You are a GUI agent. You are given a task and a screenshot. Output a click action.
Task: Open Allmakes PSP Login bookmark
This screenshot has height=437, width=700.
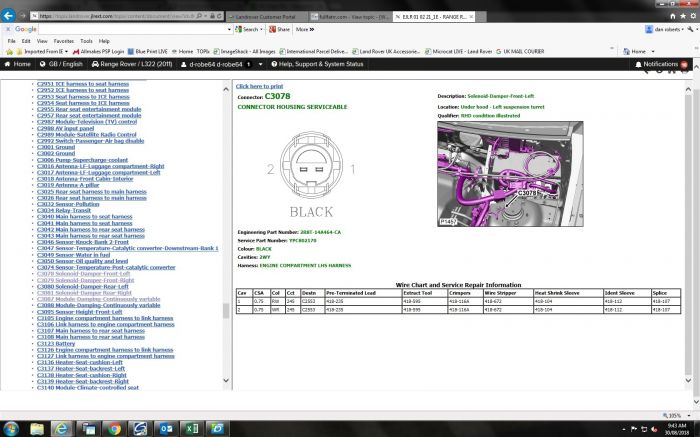(x=98, y=52)
